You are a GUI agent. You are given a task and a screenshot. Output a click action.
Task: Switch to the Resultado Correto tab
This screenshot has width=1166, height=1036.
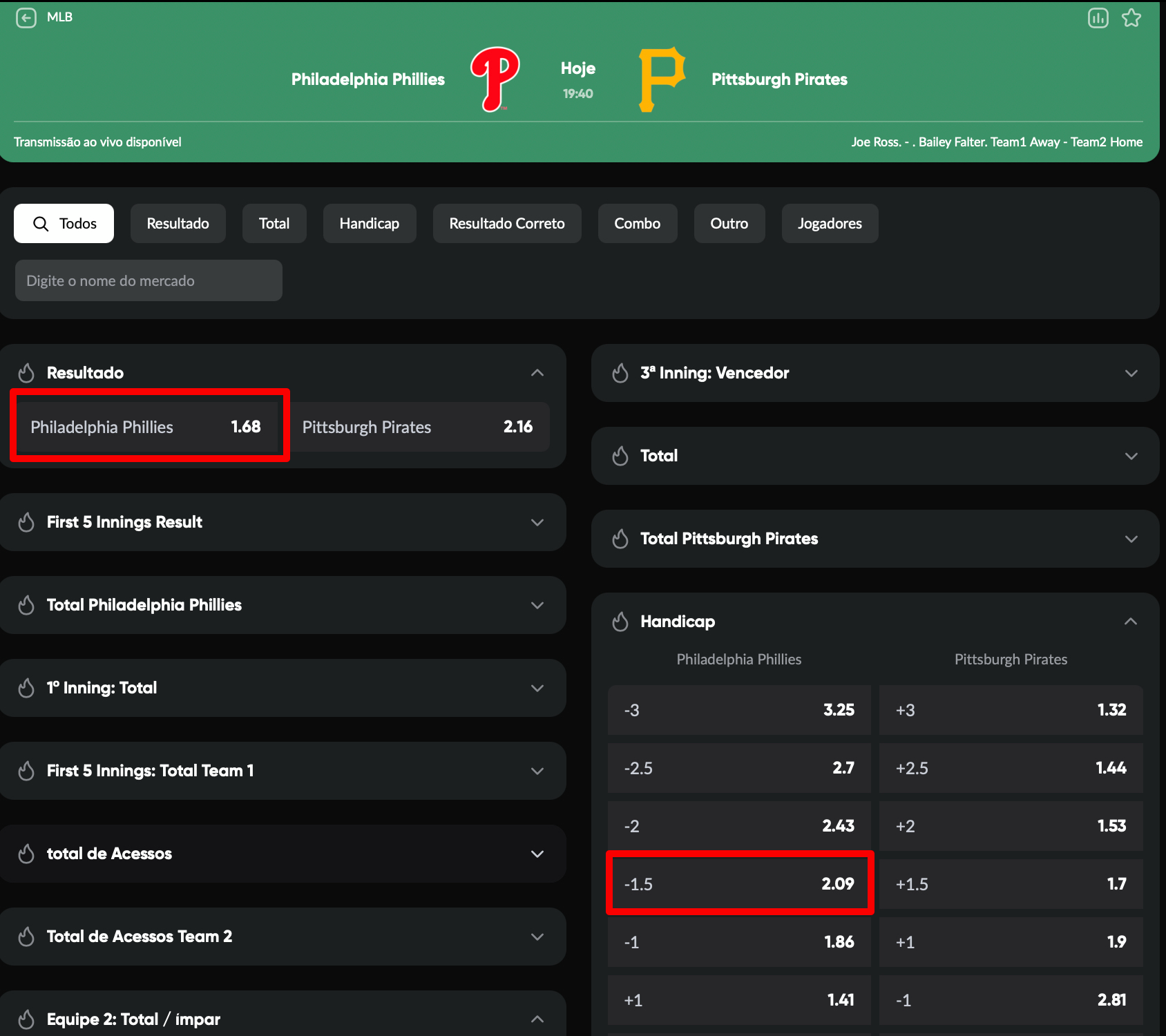[507, 223]
